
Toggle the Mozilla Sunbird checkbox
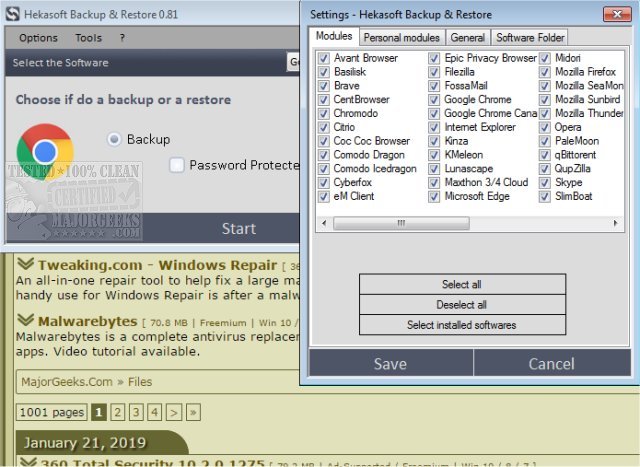[544, 100]
